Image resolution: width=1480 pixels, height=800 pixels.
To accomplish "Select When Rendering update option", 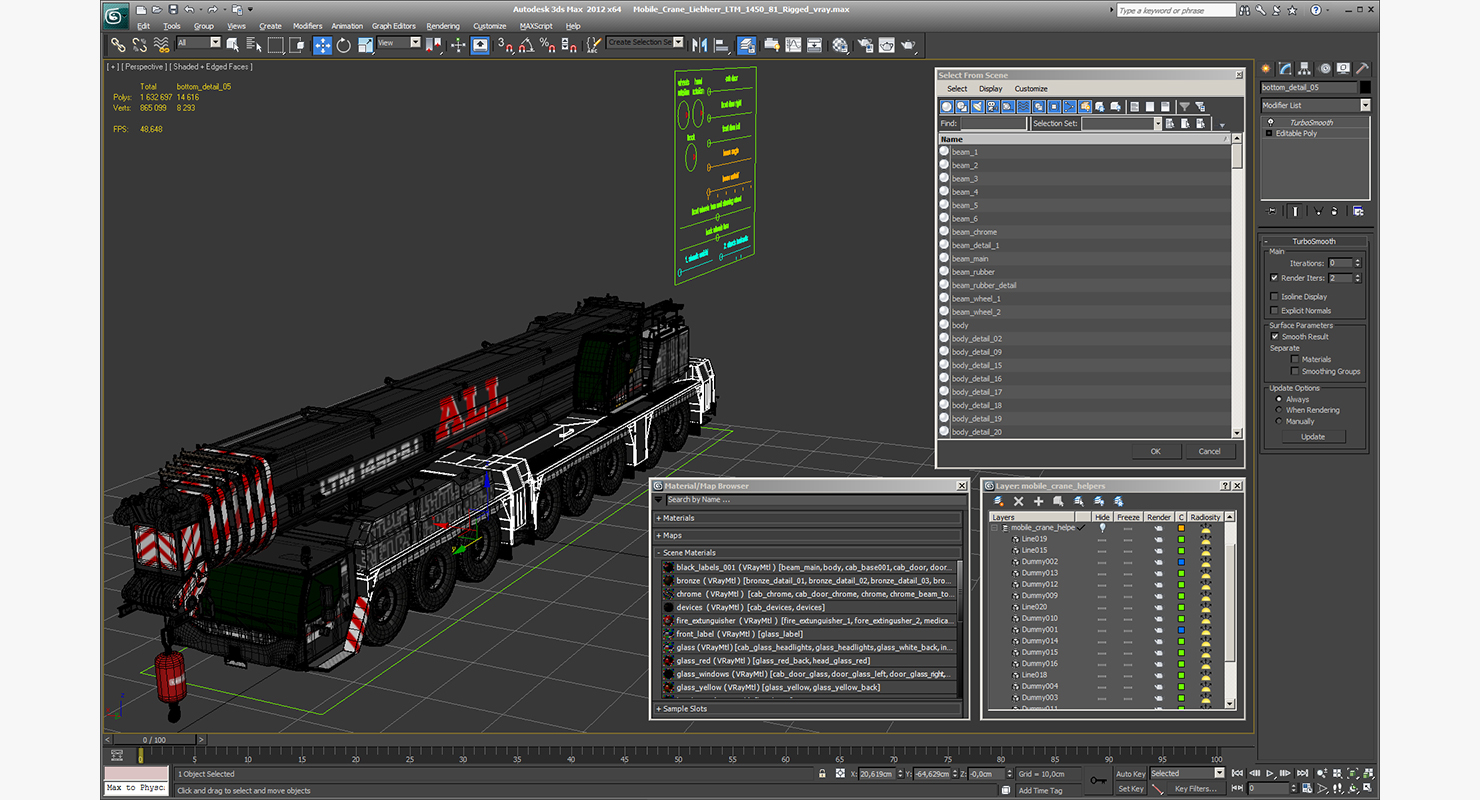I will click(x=1279, y=410).
